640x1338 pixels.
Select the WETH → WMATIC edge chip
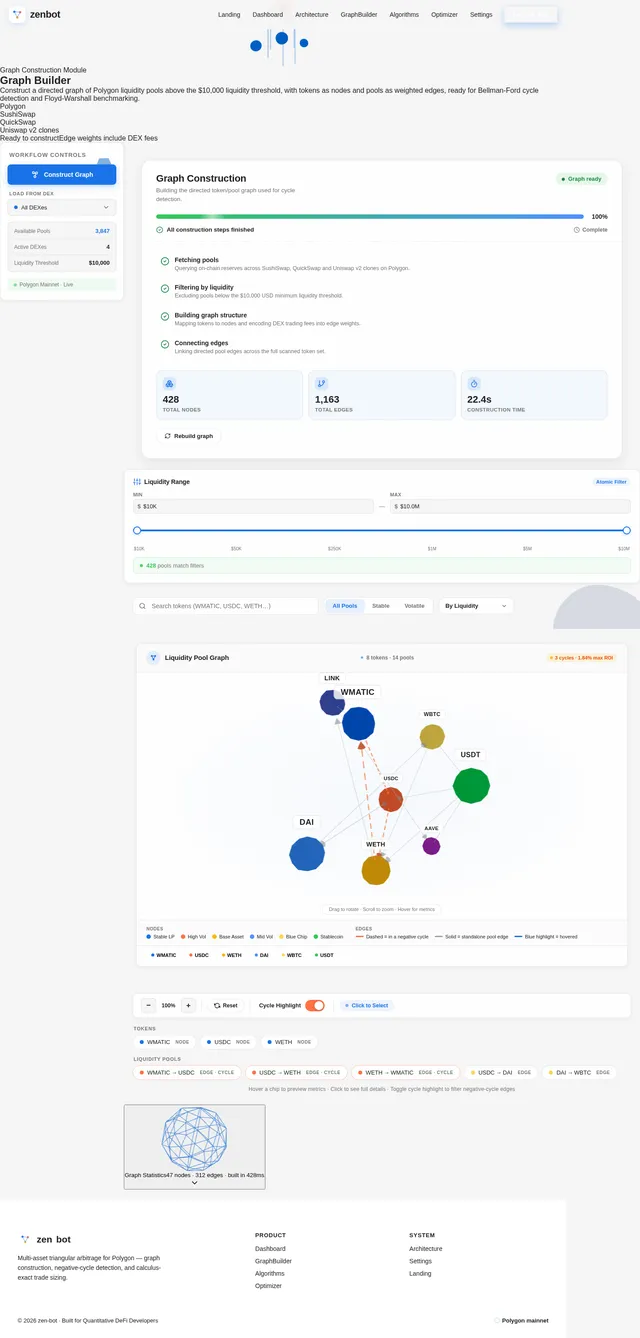[405, 1072]
